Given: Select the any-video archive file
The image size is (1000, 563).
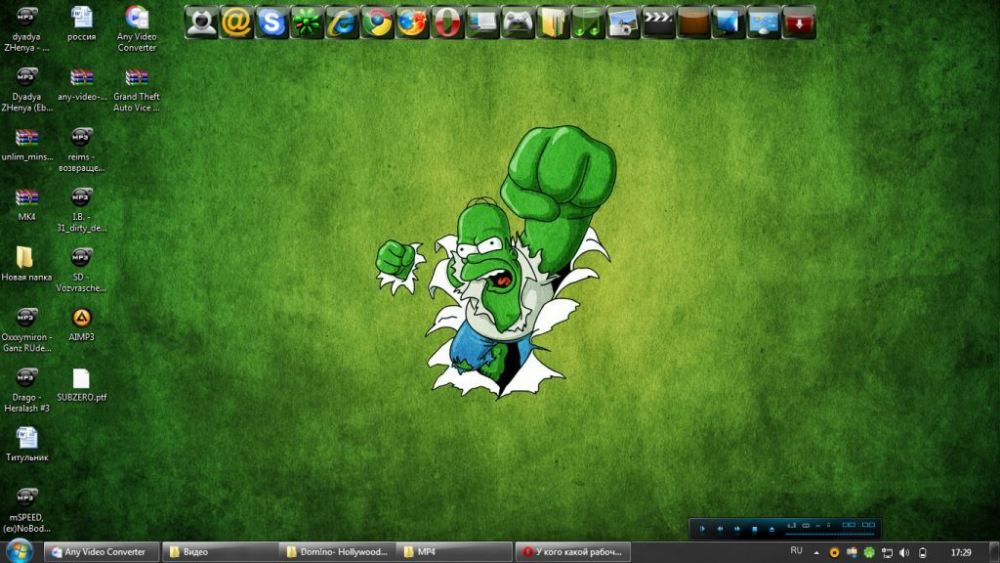Looking at the screenshot, I should pyautogui.click(x=82, y=84).
